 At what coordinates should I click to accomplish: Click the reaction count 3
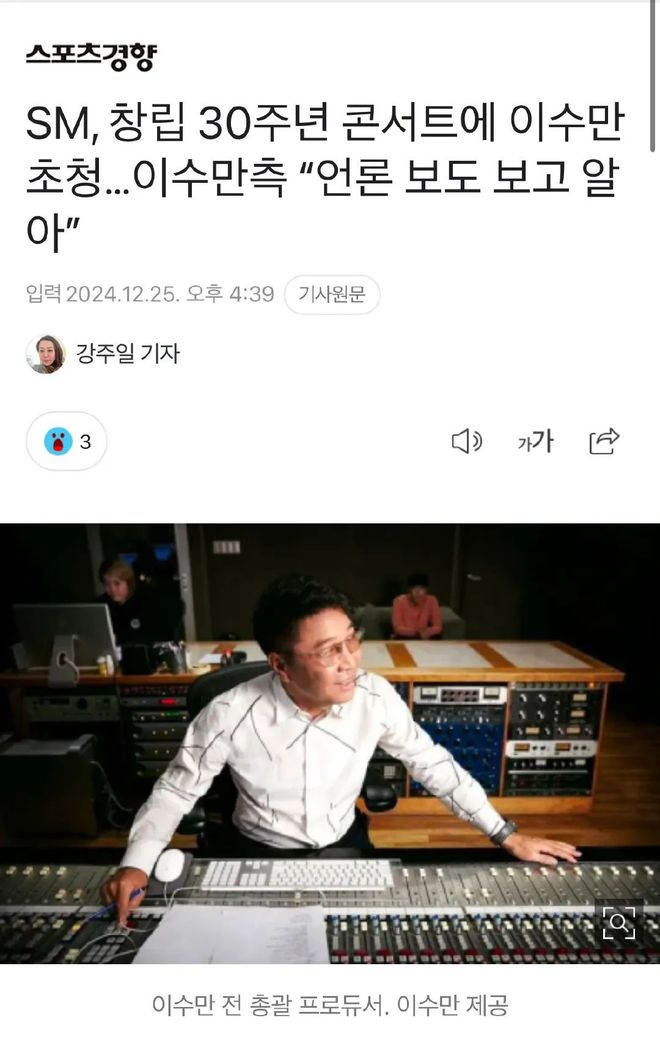85,442
